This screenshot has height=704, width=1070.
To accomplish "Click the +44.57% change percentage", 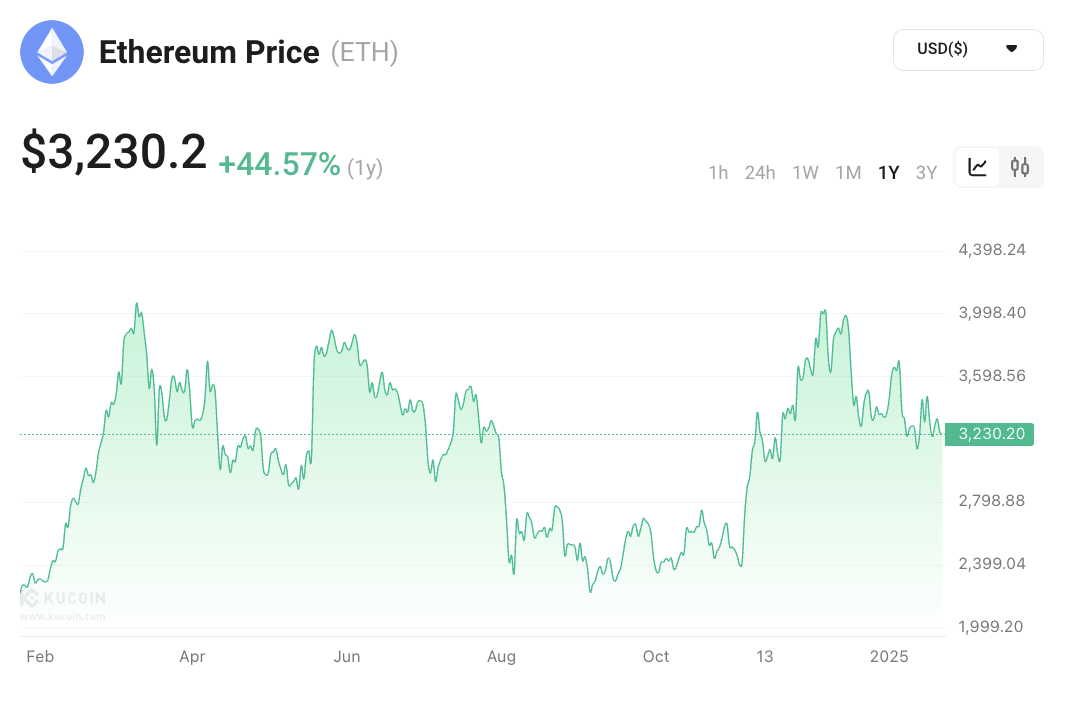I will click(279, 165).
